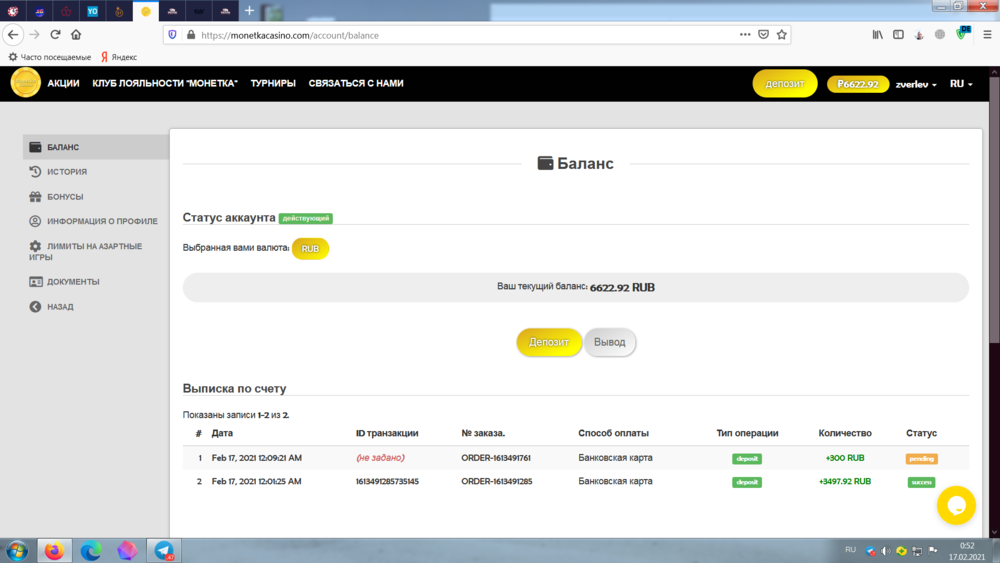Click transaction ID 1613491285735145
Screen dimensions: 1000x563
pos(387,481)
